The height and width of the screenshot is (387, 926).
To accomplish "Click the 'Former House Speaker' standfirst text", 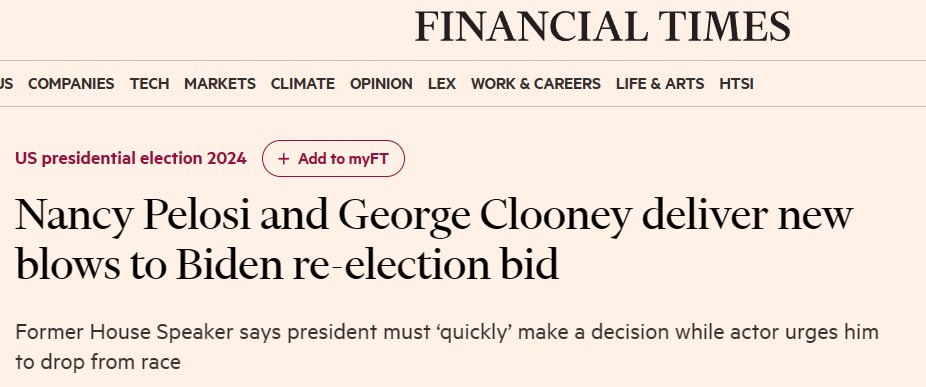I will pos(124,333).
